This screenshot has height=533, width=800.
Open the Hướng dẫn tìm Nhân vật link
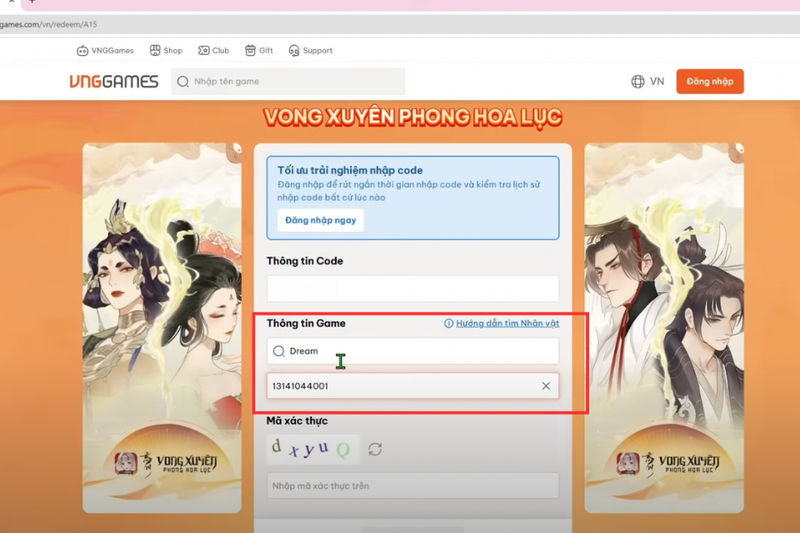507,323
